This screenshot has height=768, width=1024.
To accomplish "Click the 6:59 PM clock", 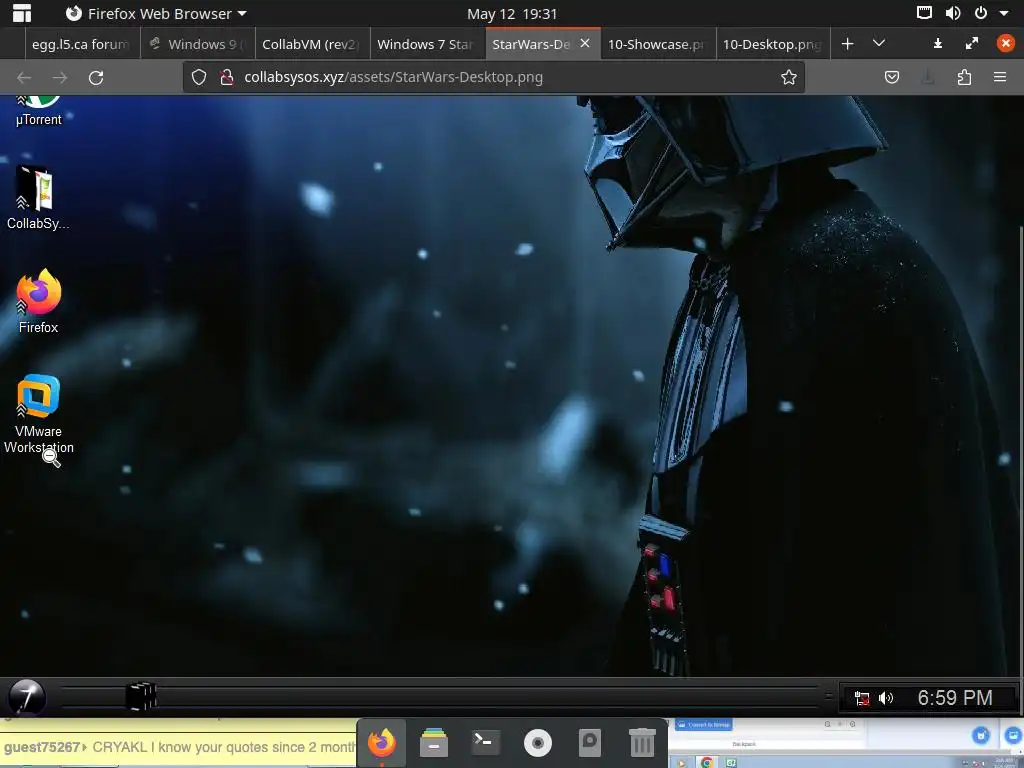I will point(955,698).
